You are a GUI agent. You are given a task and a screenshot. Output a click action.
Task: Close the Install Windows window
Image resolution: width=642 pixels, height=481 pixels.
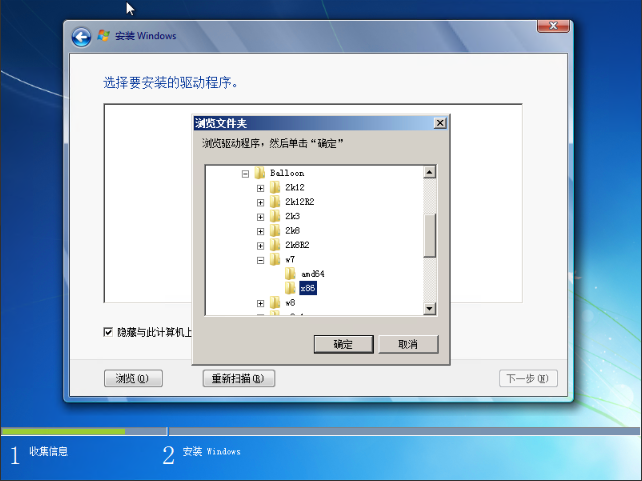(553, 26)
